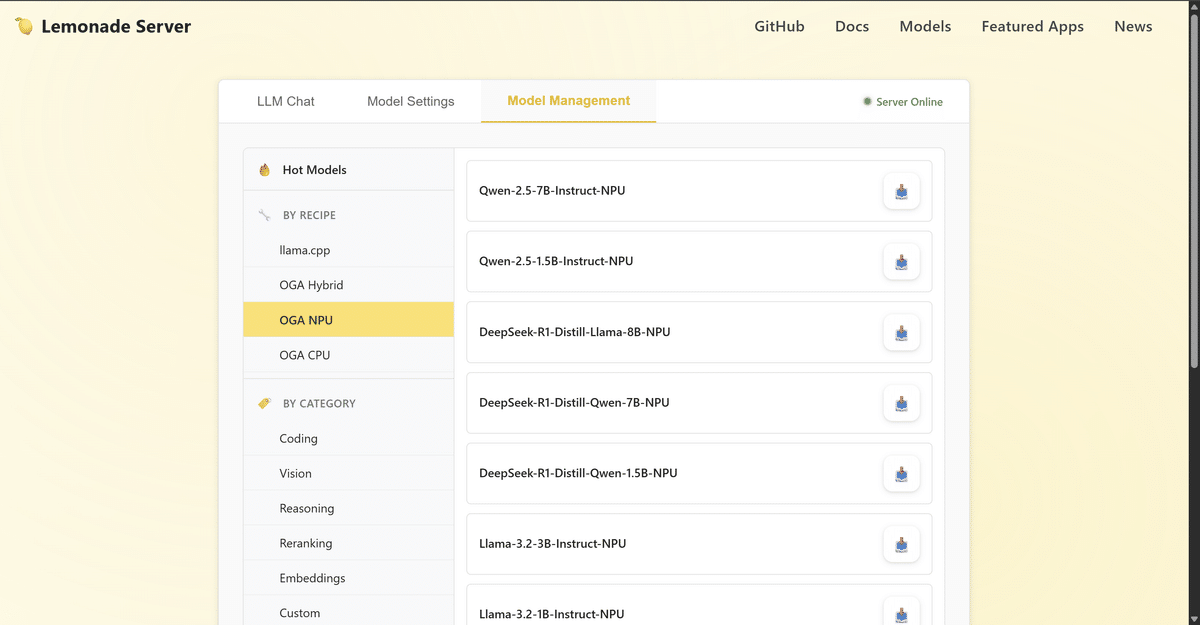The width and height of the screenshot is (1200, 625).
Task: Select the Model Management tab
Action: 568,101
